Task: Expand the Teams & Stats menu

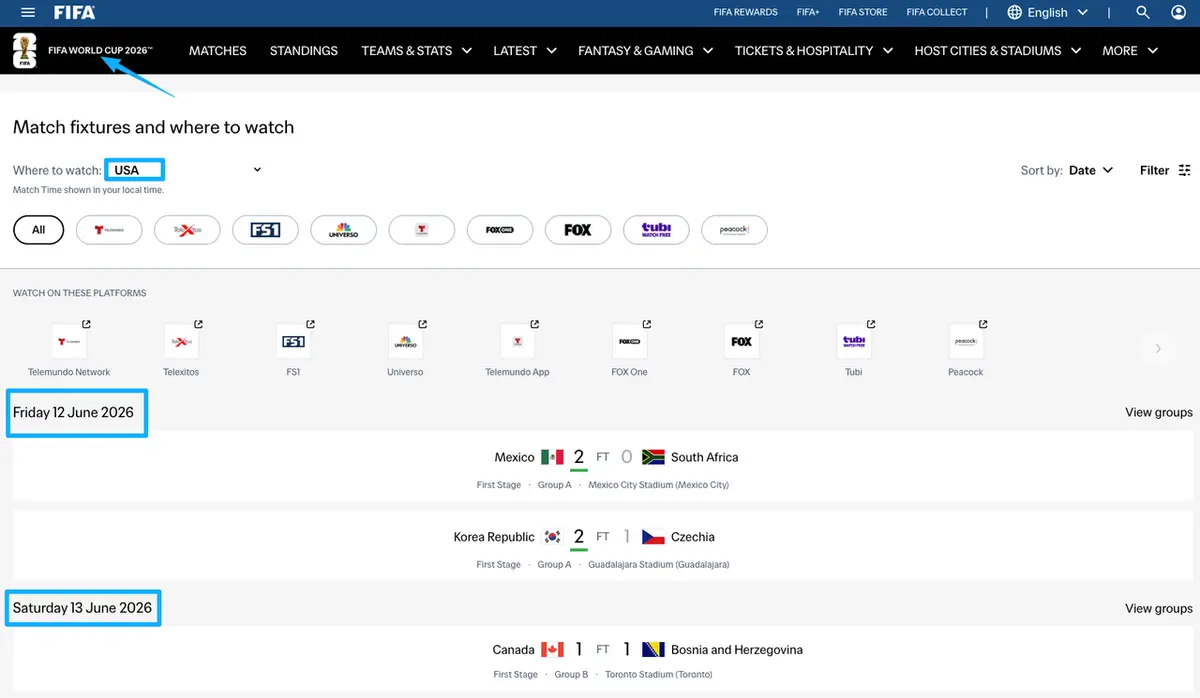Action: click(417, 50)
